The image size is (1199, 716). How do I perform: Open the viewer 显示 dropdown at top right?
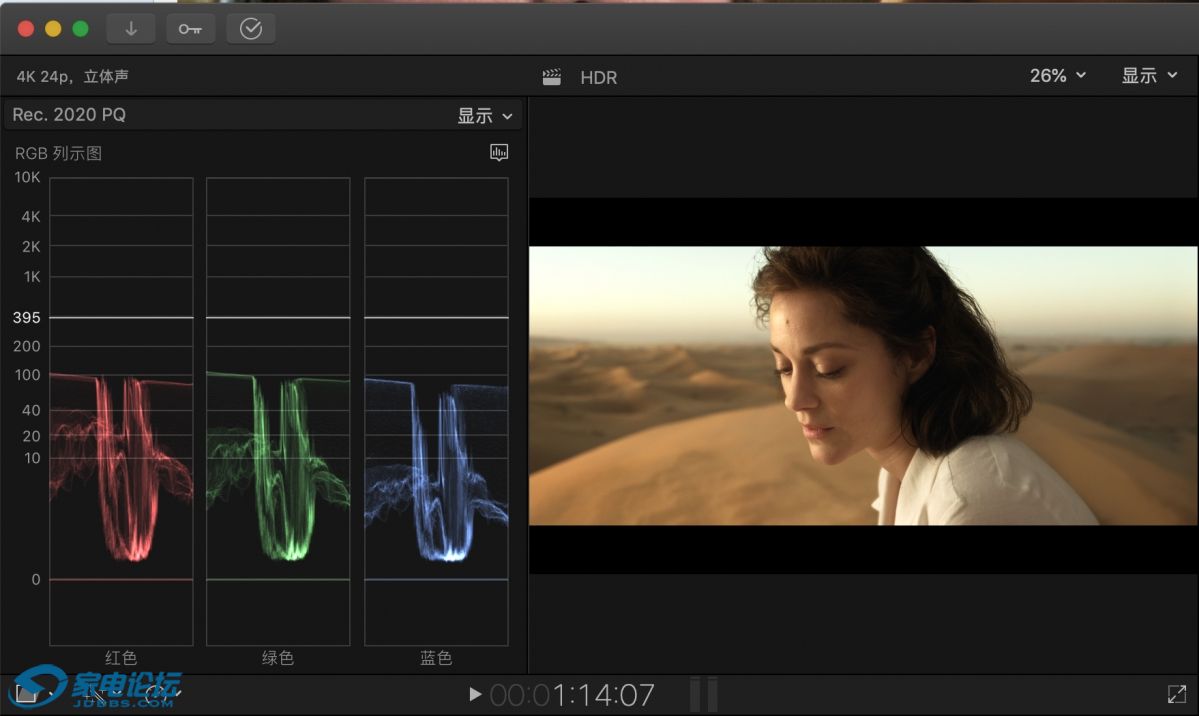pos(1149,76)
